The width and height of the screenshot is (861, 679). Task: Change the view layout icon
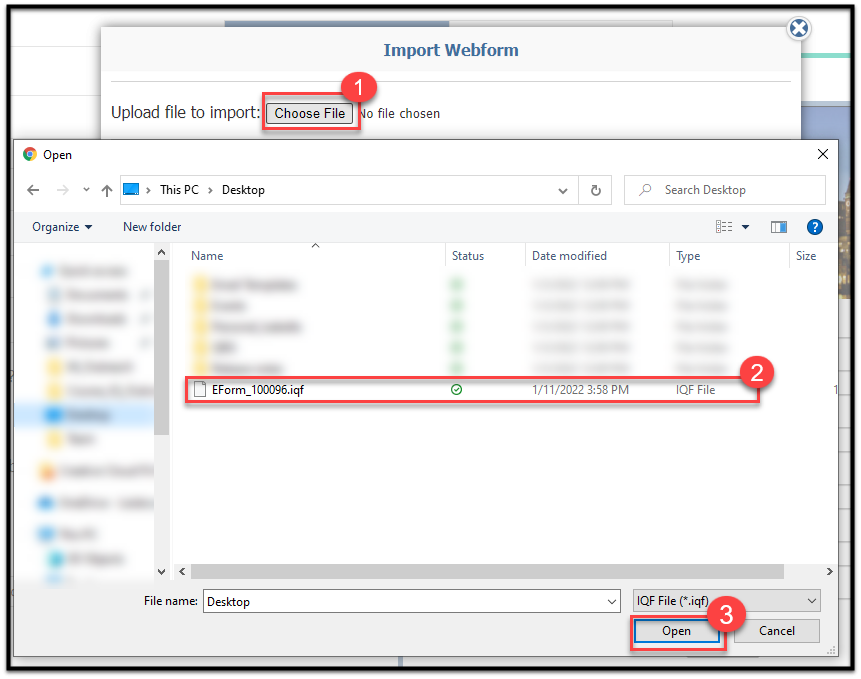point(724,227)
